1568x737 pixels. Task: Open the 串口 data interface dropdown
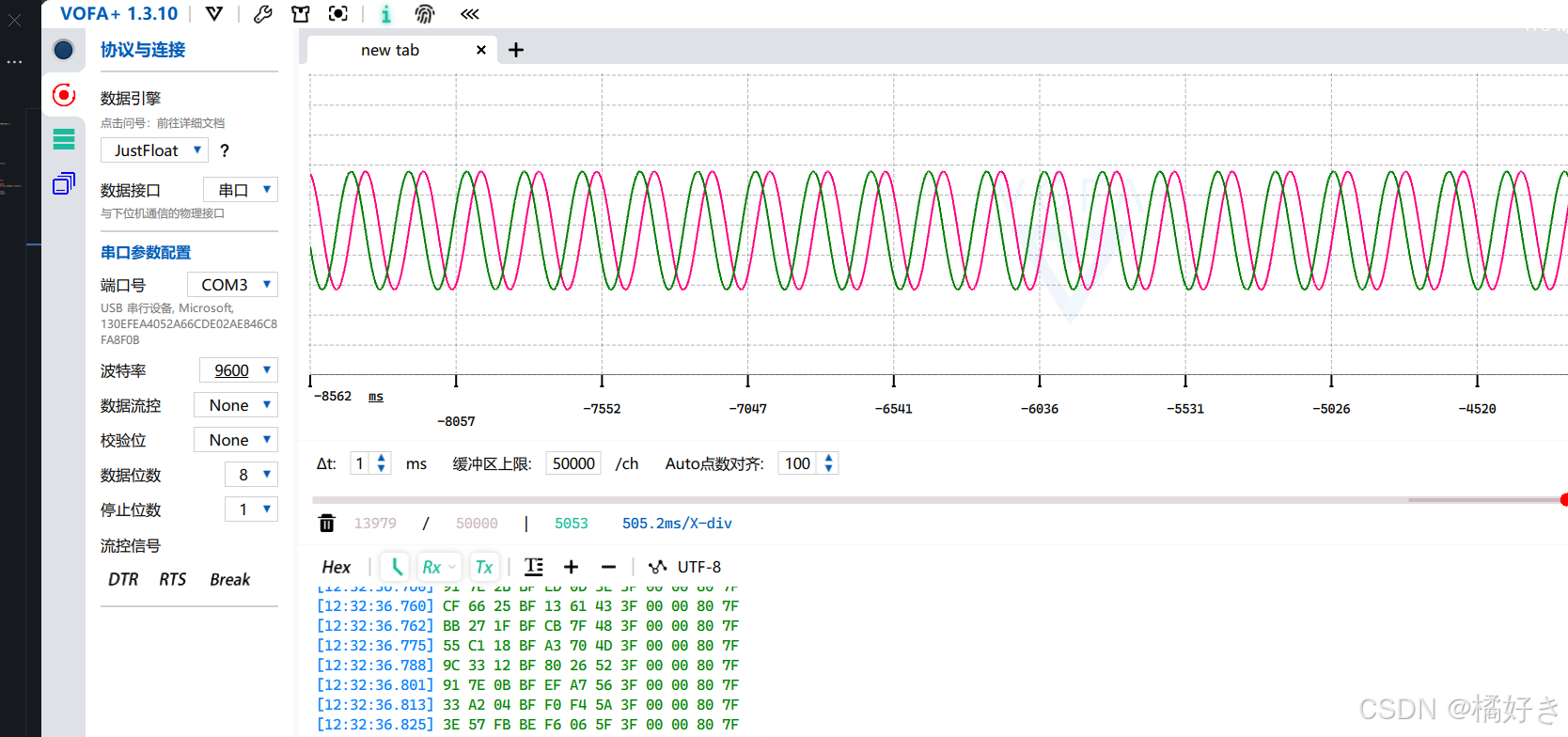click(x=241, y=190)
